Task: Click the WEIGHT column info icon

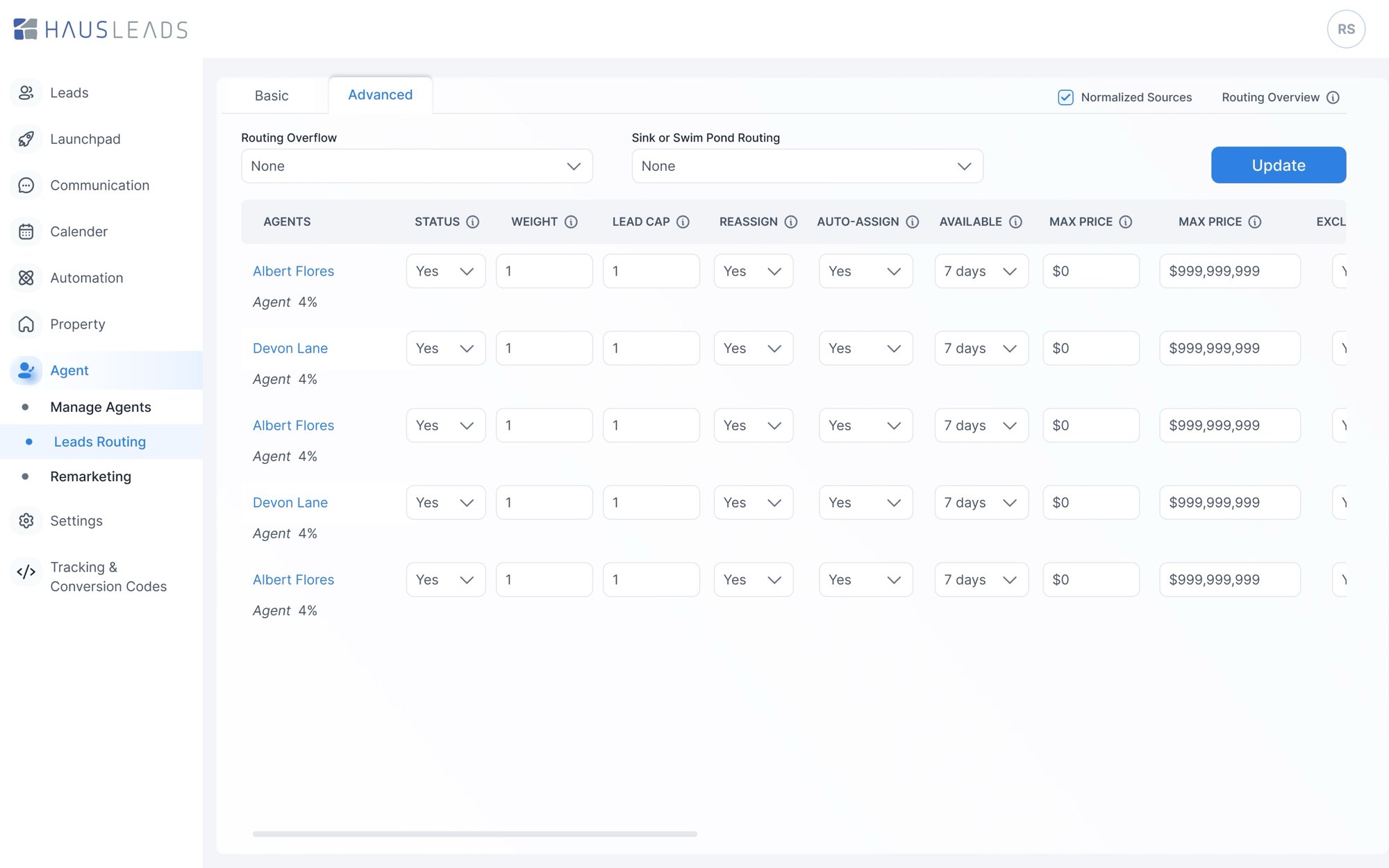Action: (x=571, y=222)
